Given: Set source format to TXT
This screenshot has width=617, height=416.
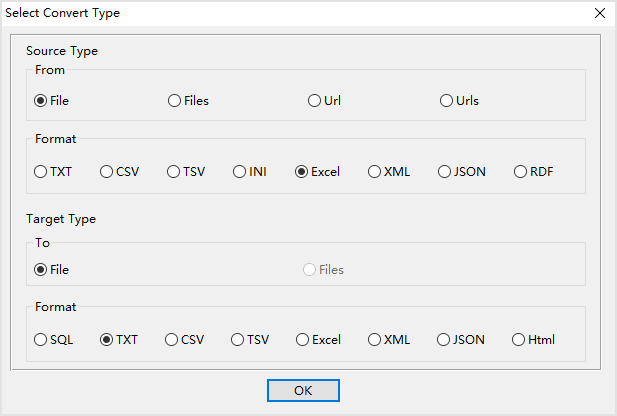Looking at the screenshot, I should [41, 171].
